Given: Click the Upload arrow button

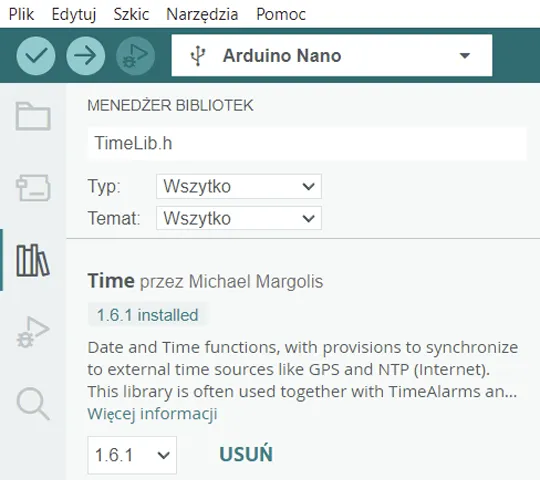Looking at the screenshot, I should pyautogui.click(x=86, y=56).
